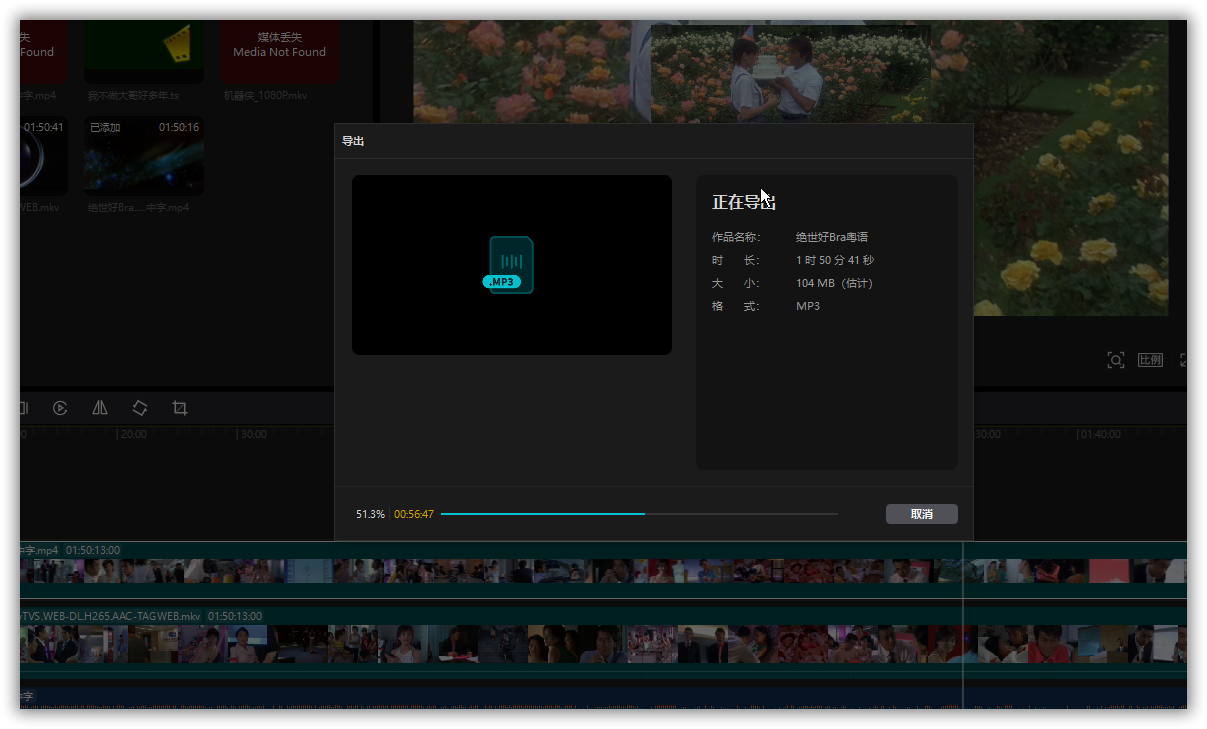Select the 绝世好Bra 中字.mp4 media thumbnail
Viewport: 1207px width, 729px height.
144,157
